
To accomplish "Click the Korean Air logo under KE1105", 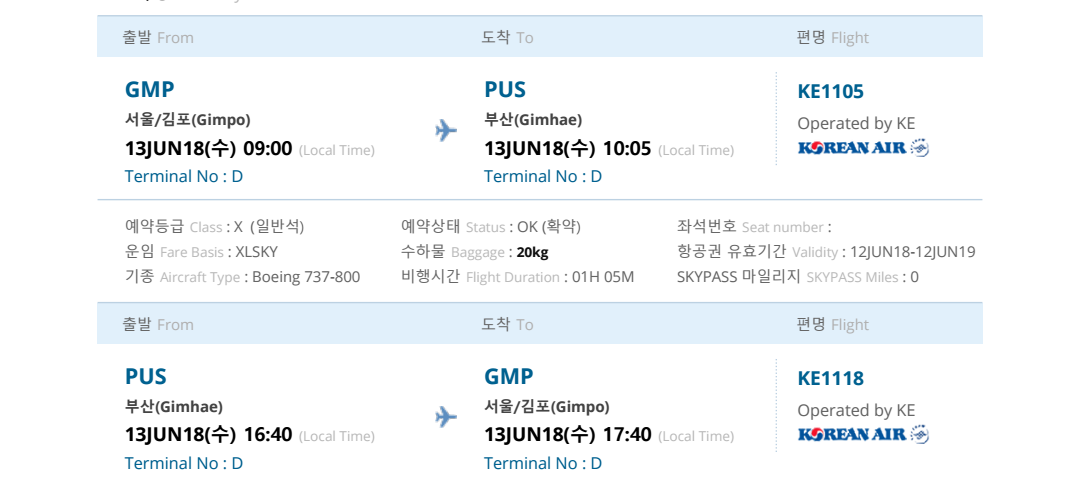I will 863,149.
